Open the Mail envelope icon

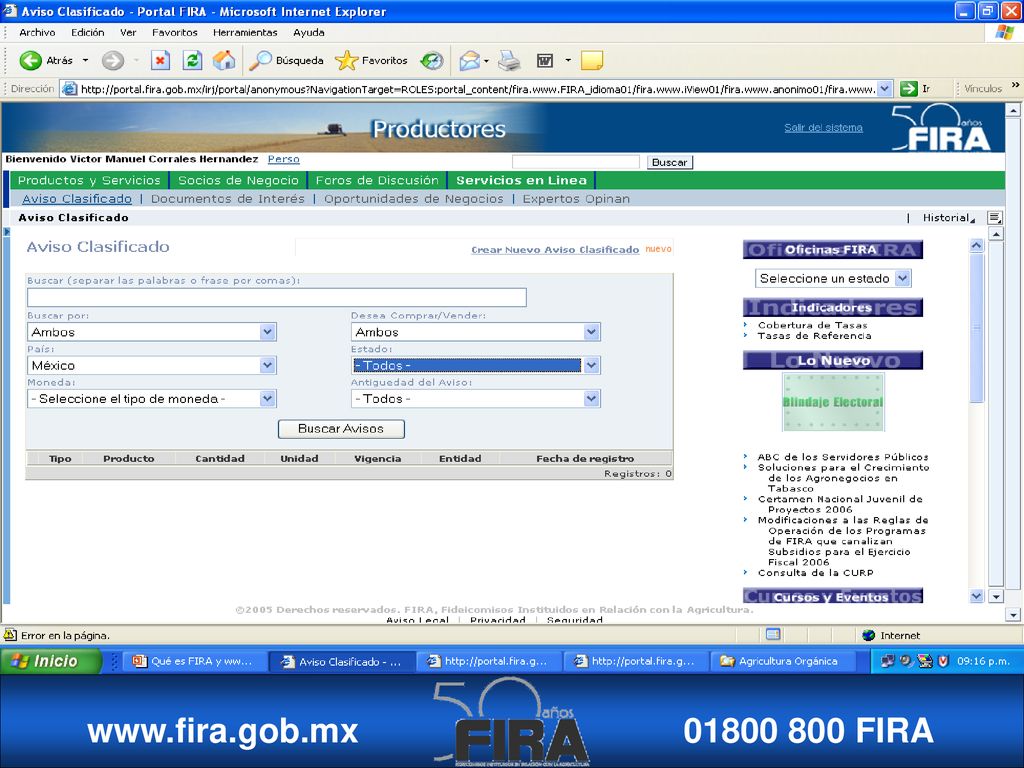click(469, 61)
